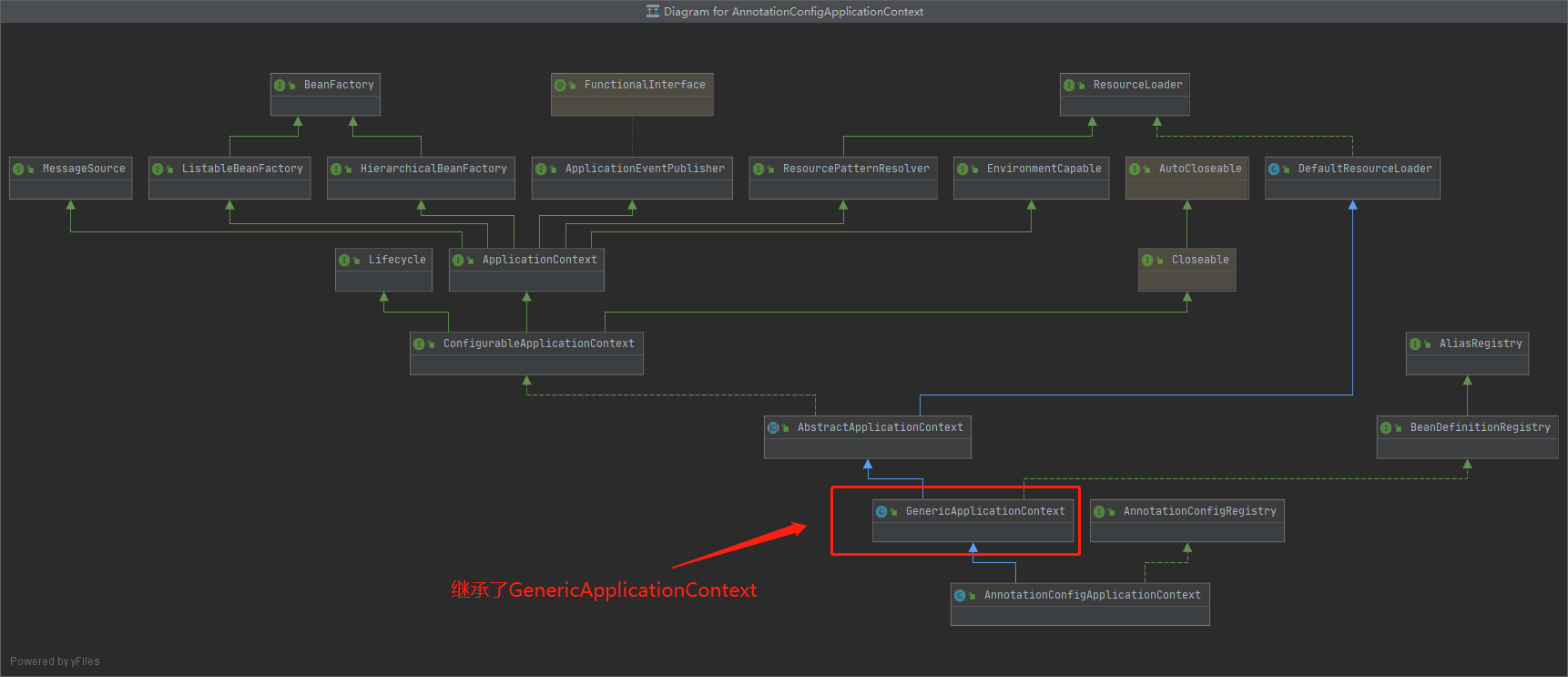1568x677 pixels.
Task: Select the GenericApplicationContext node label
Action: [x=985, y=511]
